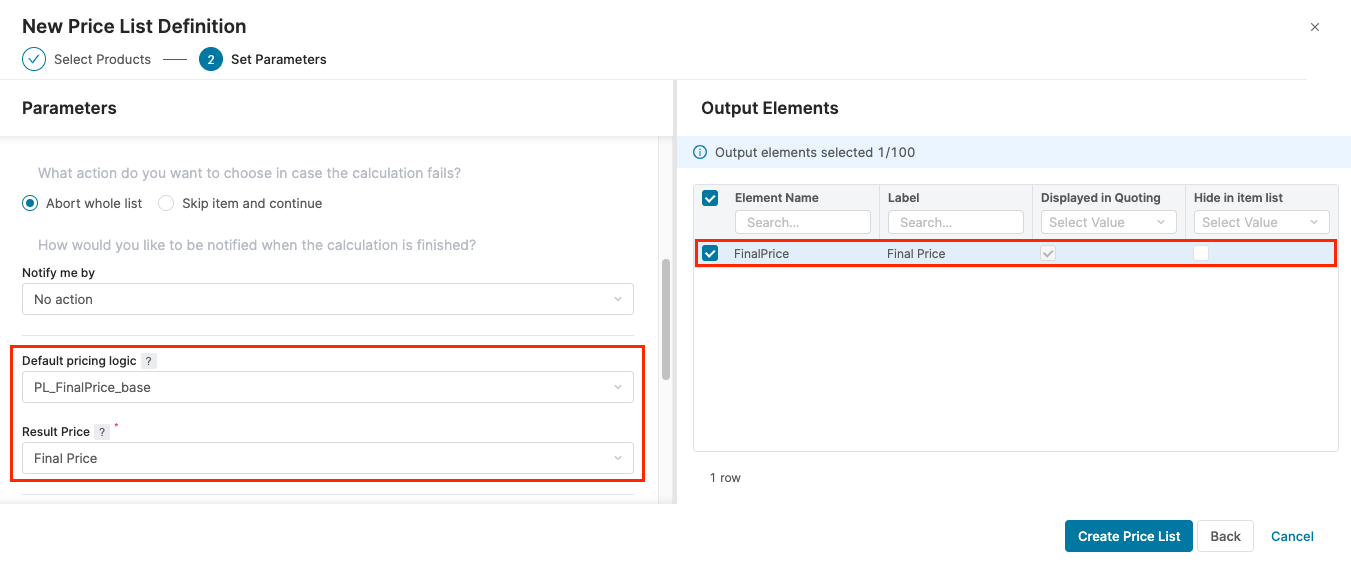
Task: Choose Skip item and continue
Action: pyautogui.click(x=166, y=203)
